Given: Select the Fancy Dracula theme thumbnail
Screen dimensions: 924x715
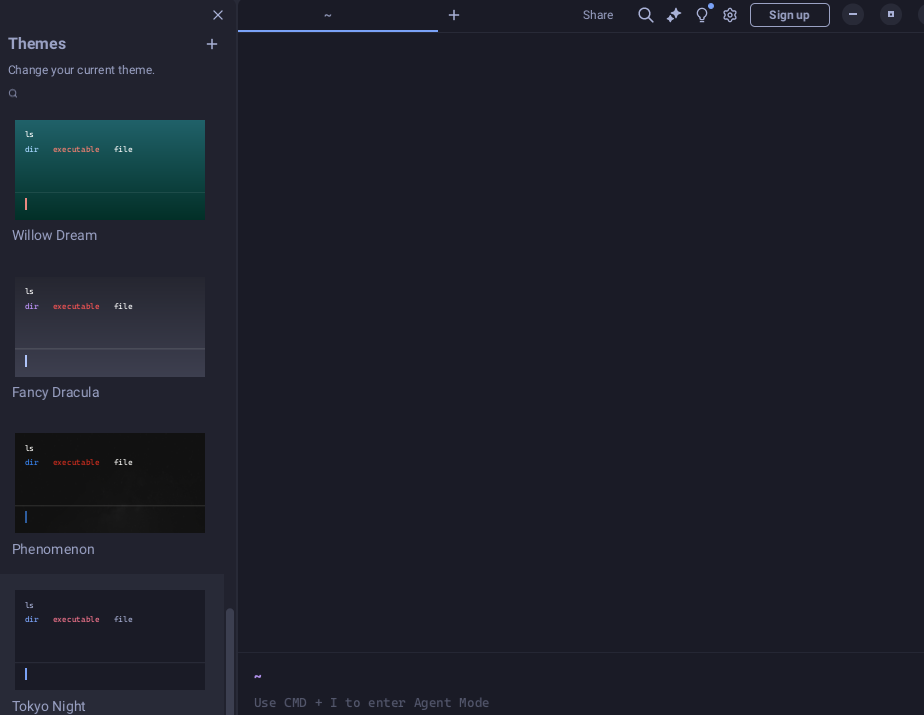Looking at the screenshot, I should coord(110,327).
